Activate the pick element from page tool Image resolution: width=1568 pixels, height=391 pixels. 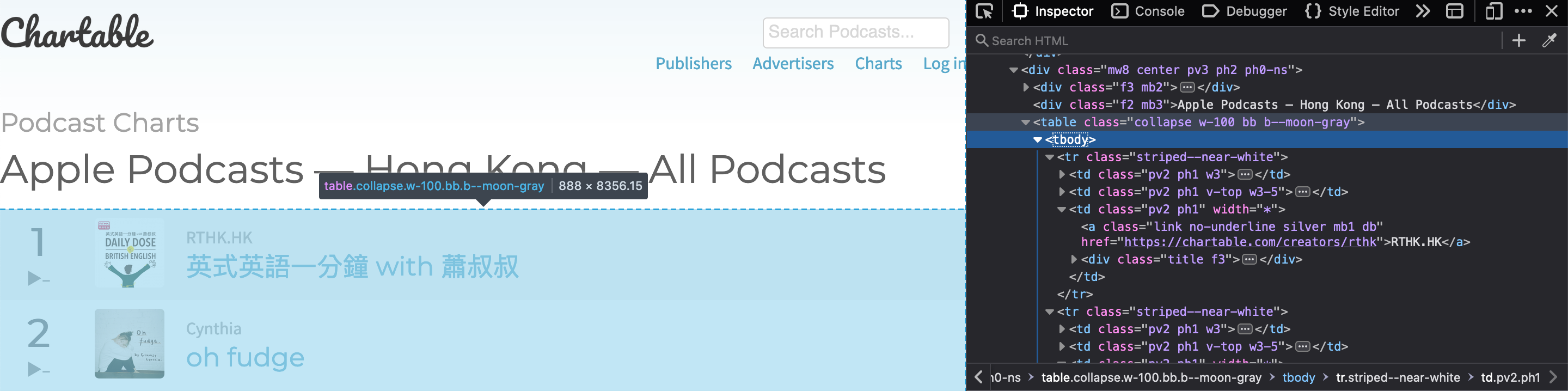[x=984, y=11]
